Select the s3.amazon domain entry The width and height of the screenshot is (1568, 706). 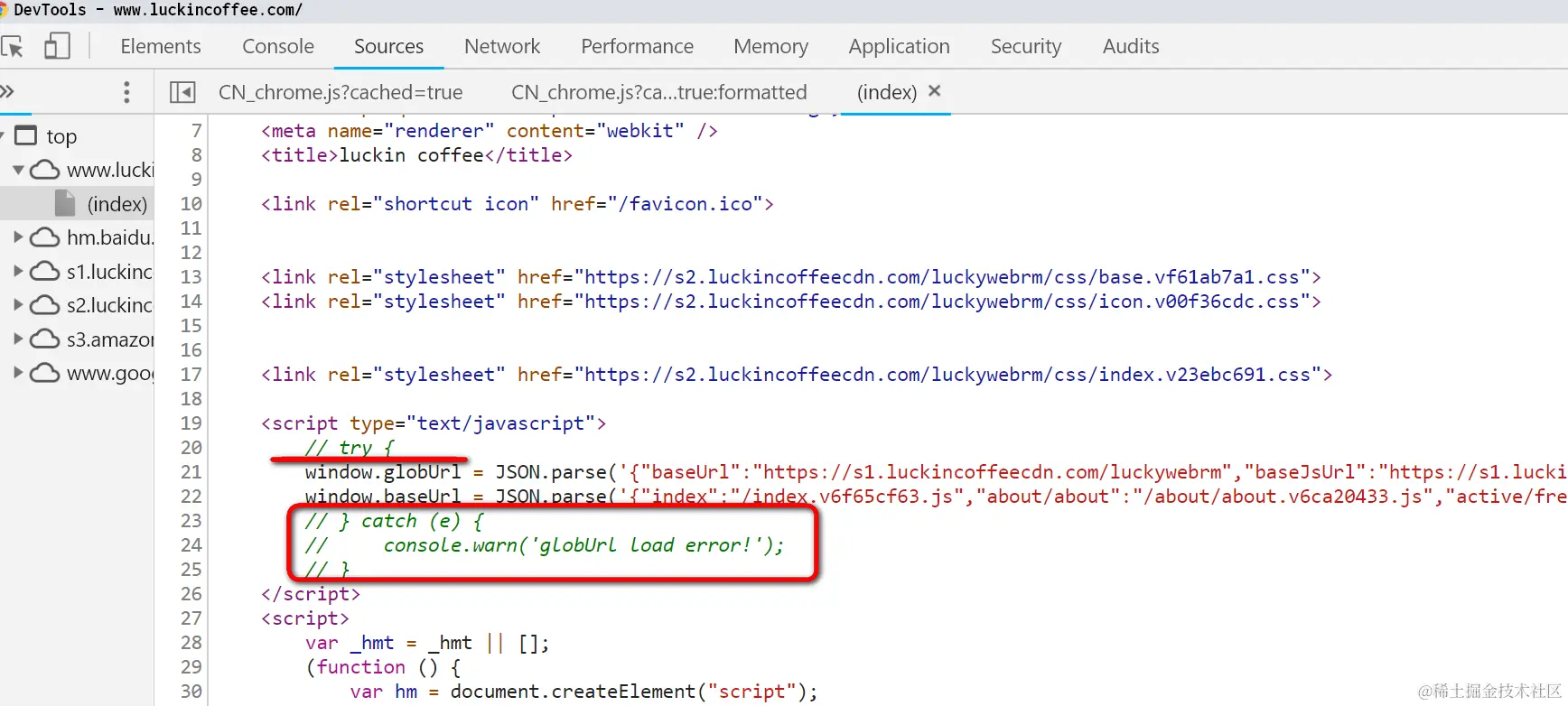[x=109, y=339]
